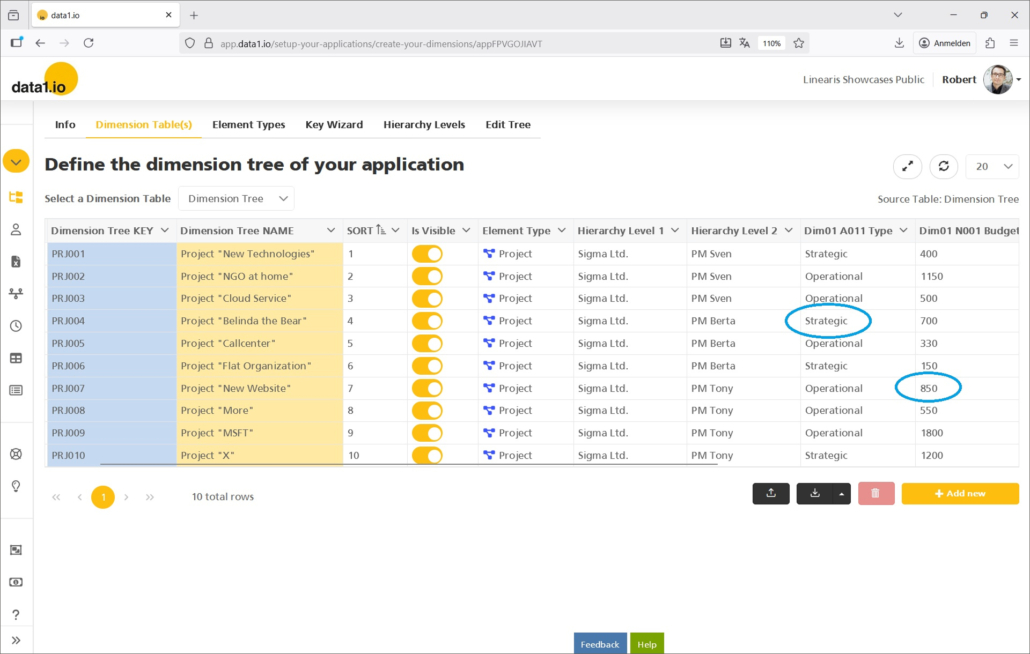Click the lightbulb icon in left sidebar

16,486
